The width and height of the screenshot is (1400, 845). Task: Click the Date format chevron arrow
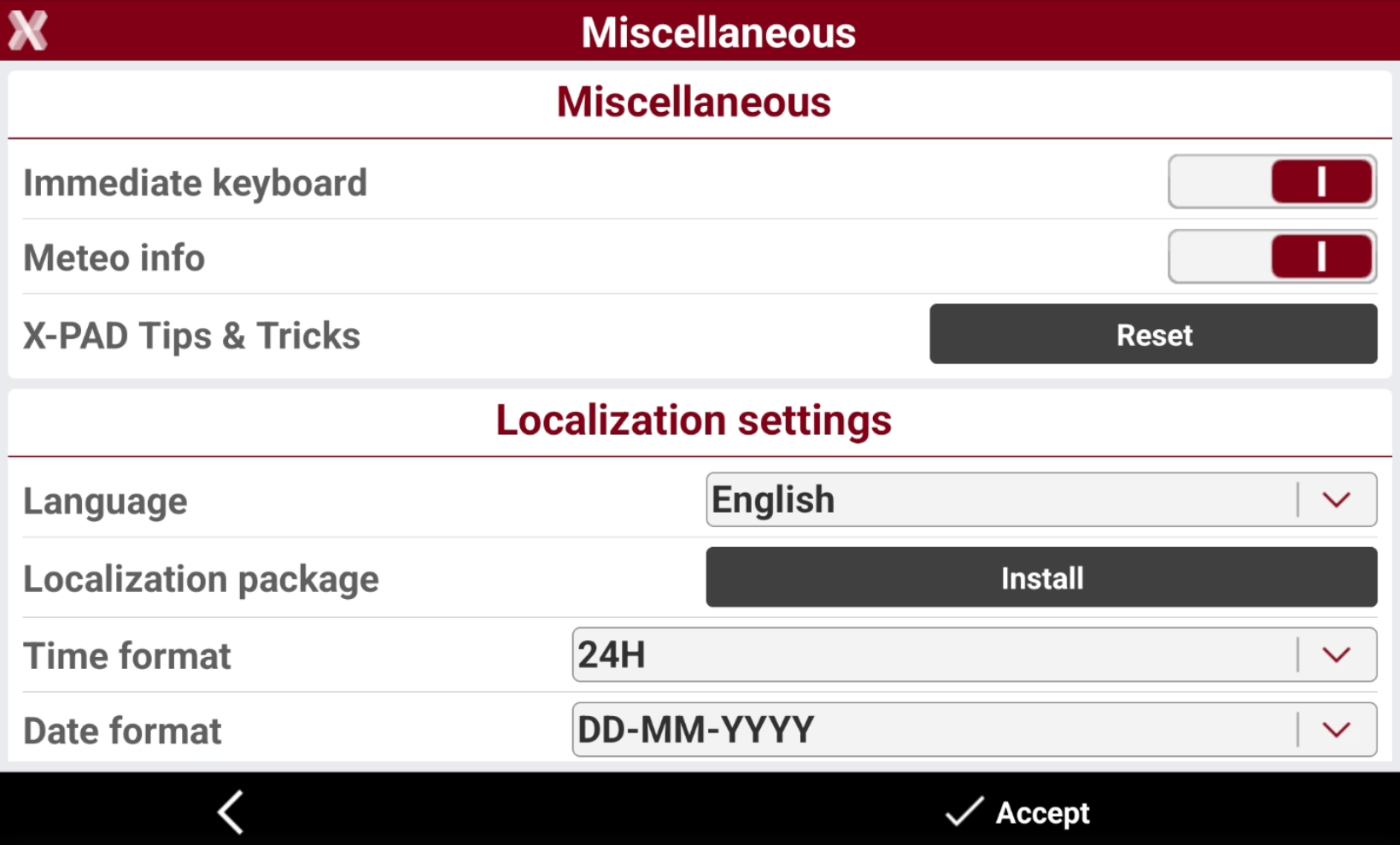pyautogui.click(x=1337, y=731)
